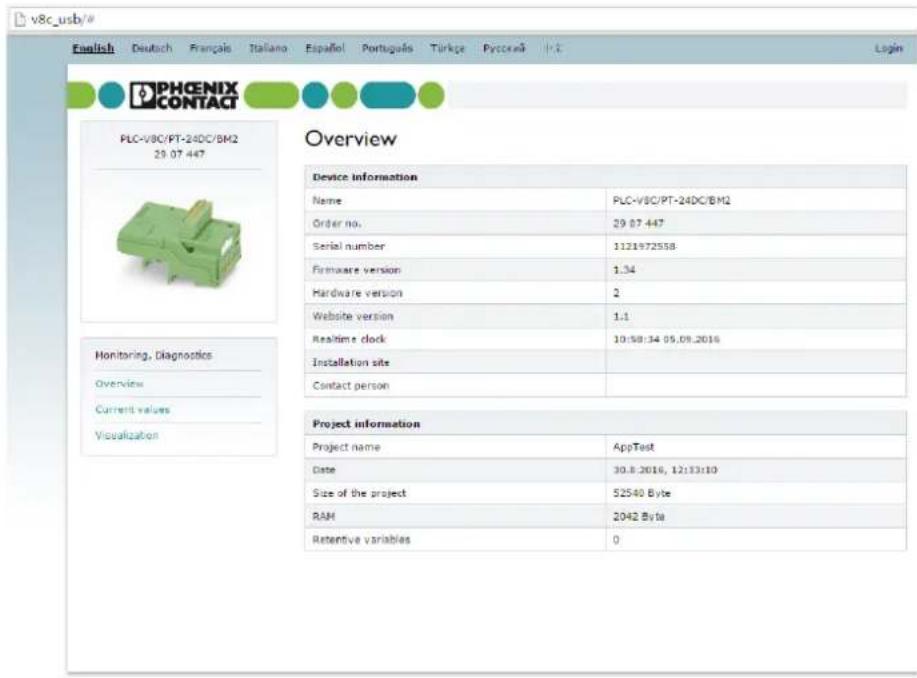This screenshot has height=678, width=917.
Task: Click the Overview page heading
Action: coord(350,139)
